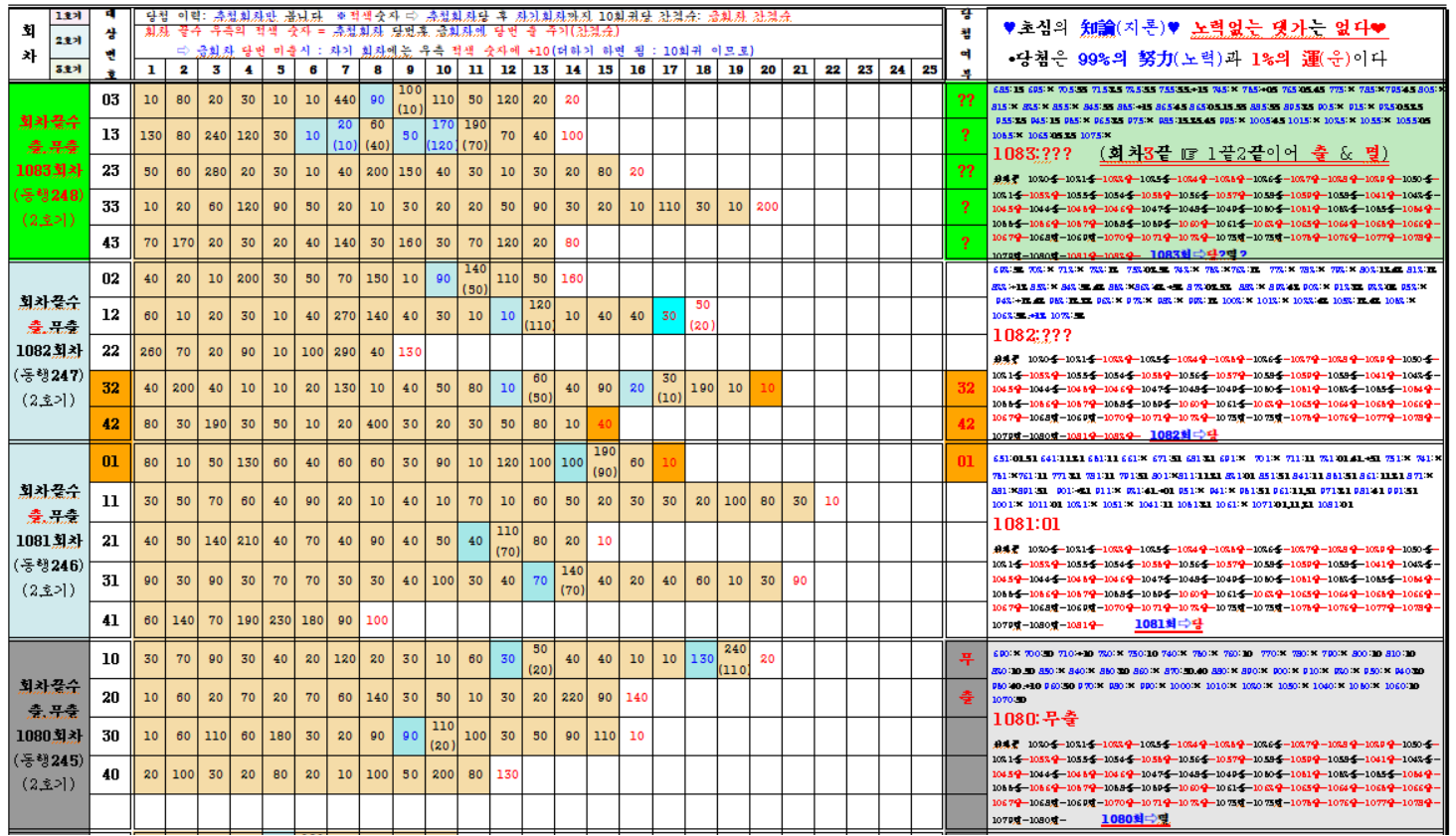
Task: Select the cyan cell 130 in row 10
Action: coord(702,658)
